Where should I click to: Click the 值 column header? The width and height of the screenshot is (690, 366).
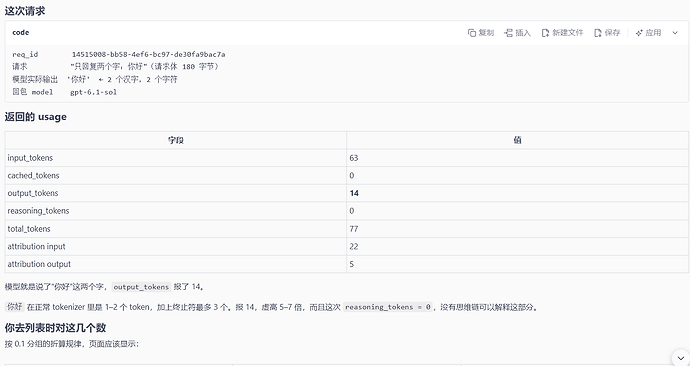pyautogui.click(x=517, y=140)
